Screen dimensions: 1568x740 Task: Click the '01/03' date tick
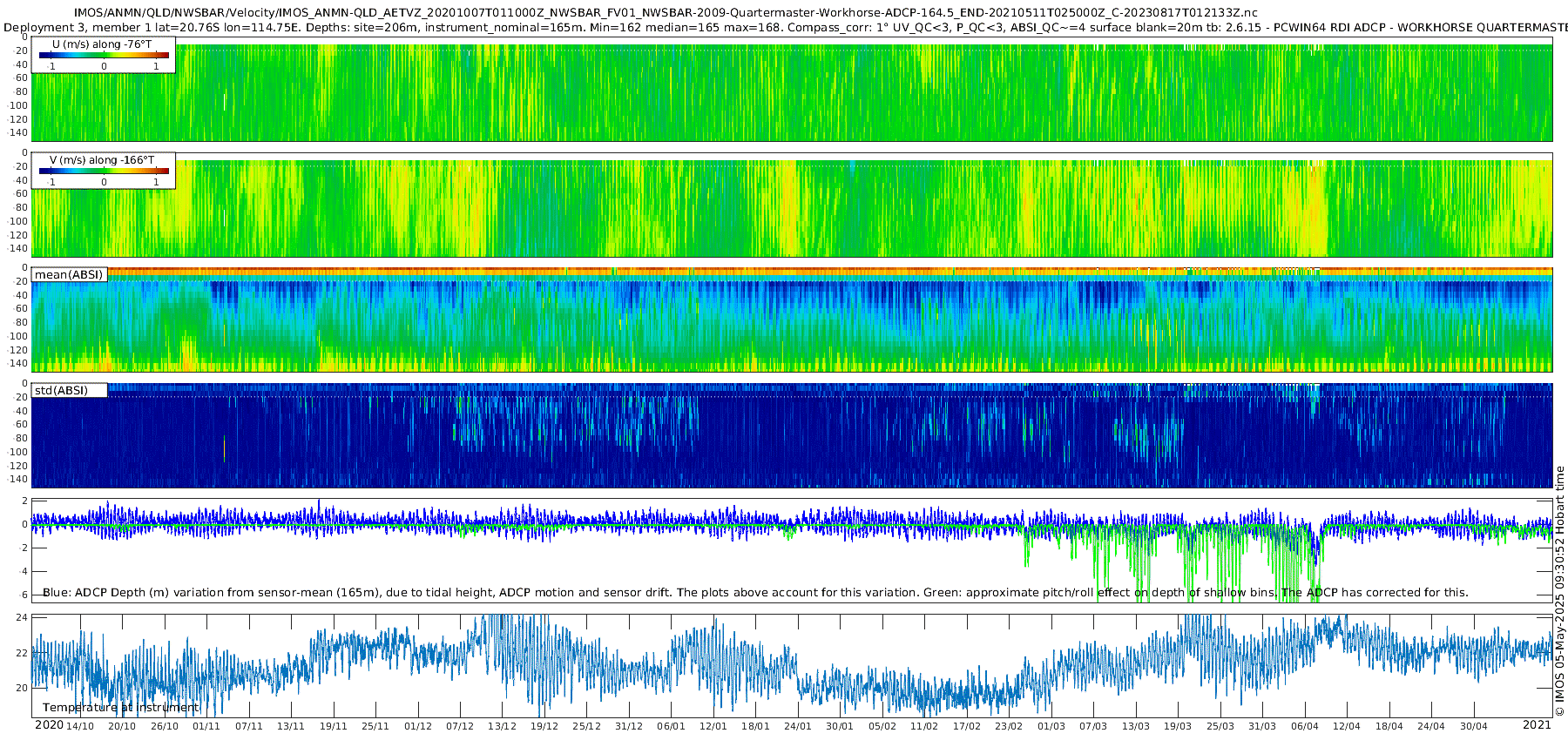coord(1051,726)
